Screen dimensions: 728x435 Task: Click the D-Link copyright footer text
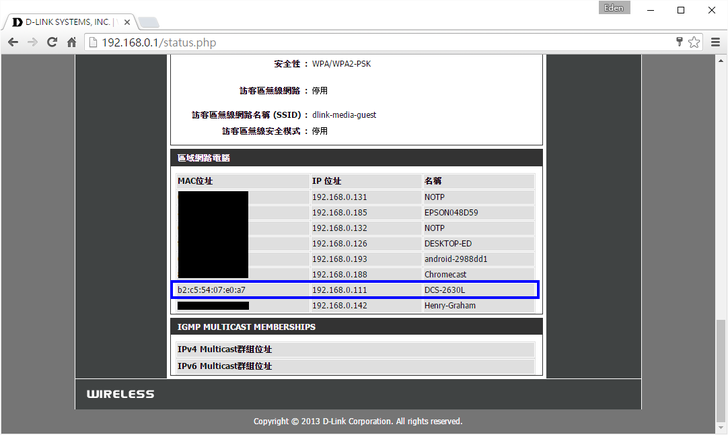point(358,421)
